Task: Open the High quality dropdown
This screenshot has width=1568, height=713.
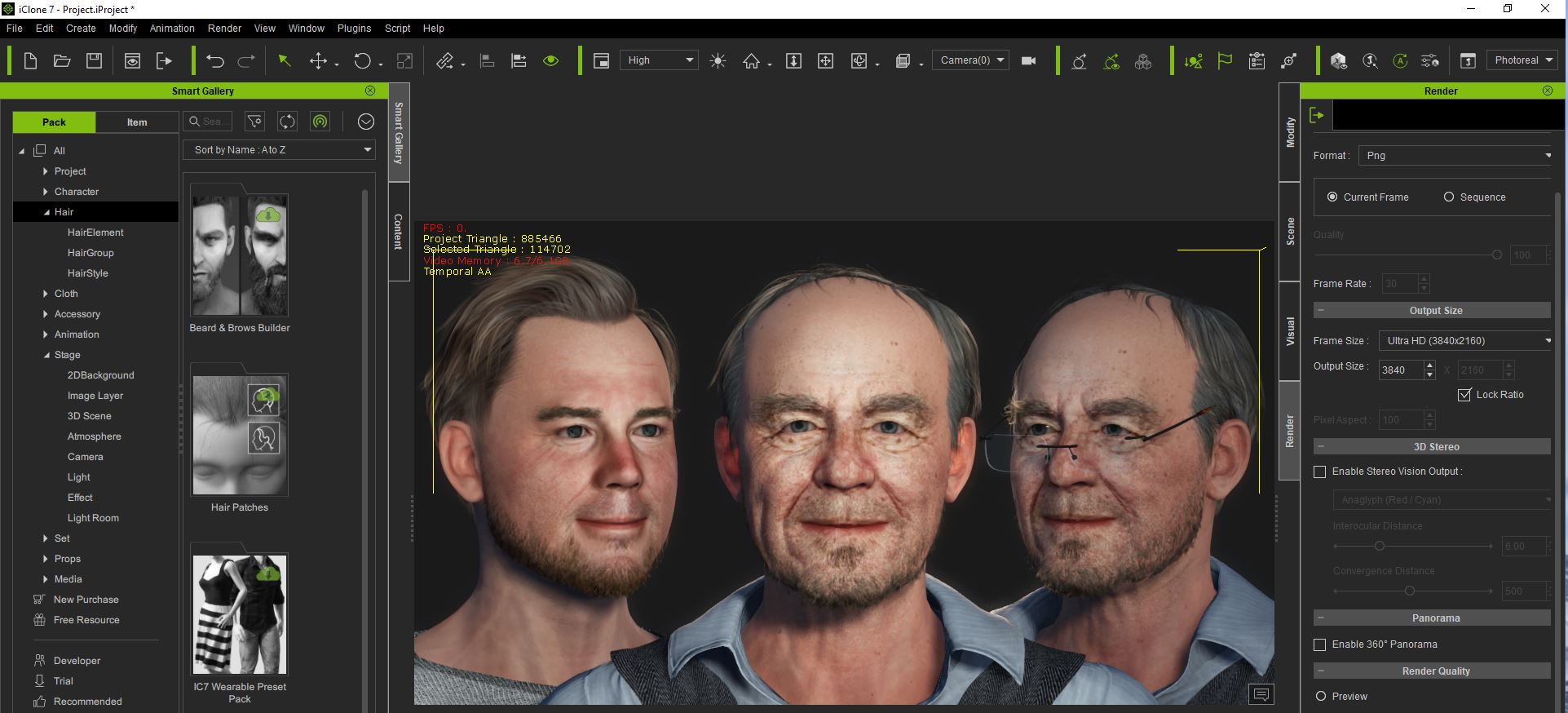Action: click(x=659, y=60)
